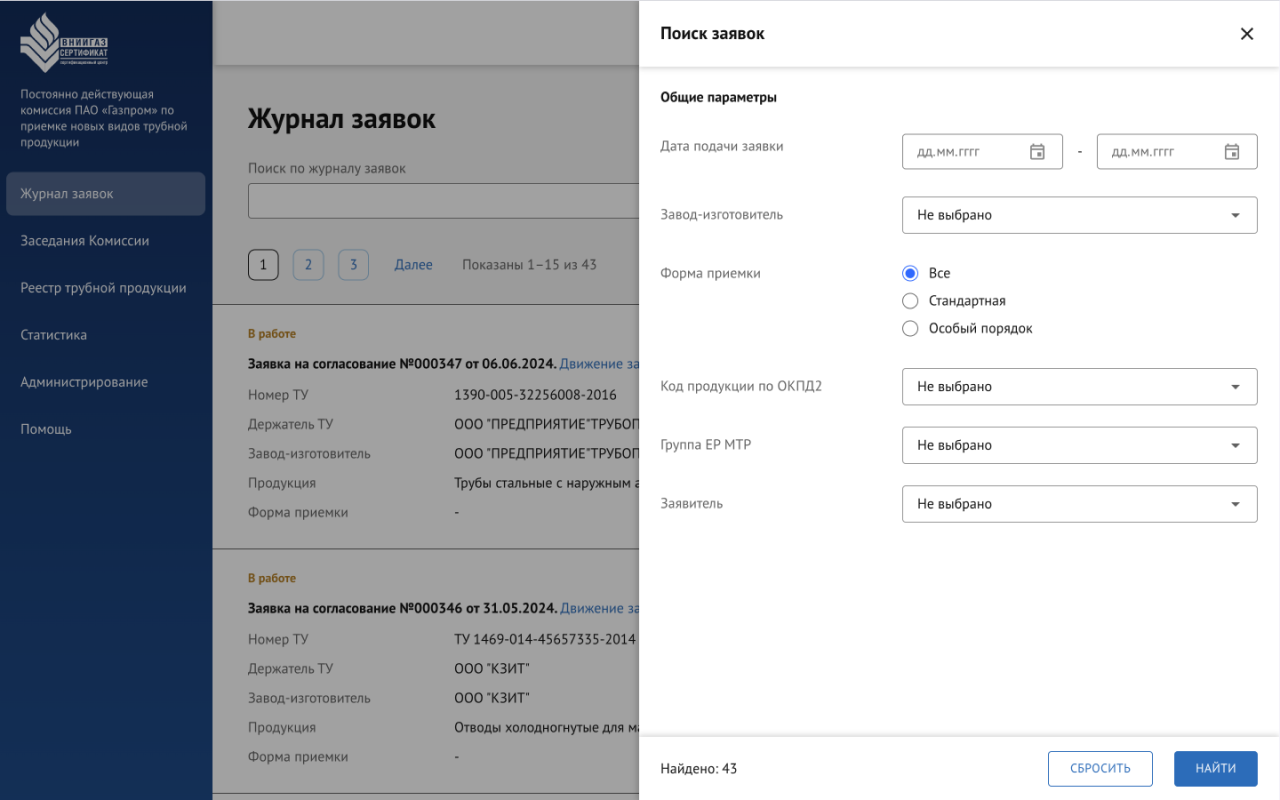Image resolution: width=1280 pixels, height=800 pixels.
Task: Go to Реестр трубной продукции
Action: click(x=103, y=288)
